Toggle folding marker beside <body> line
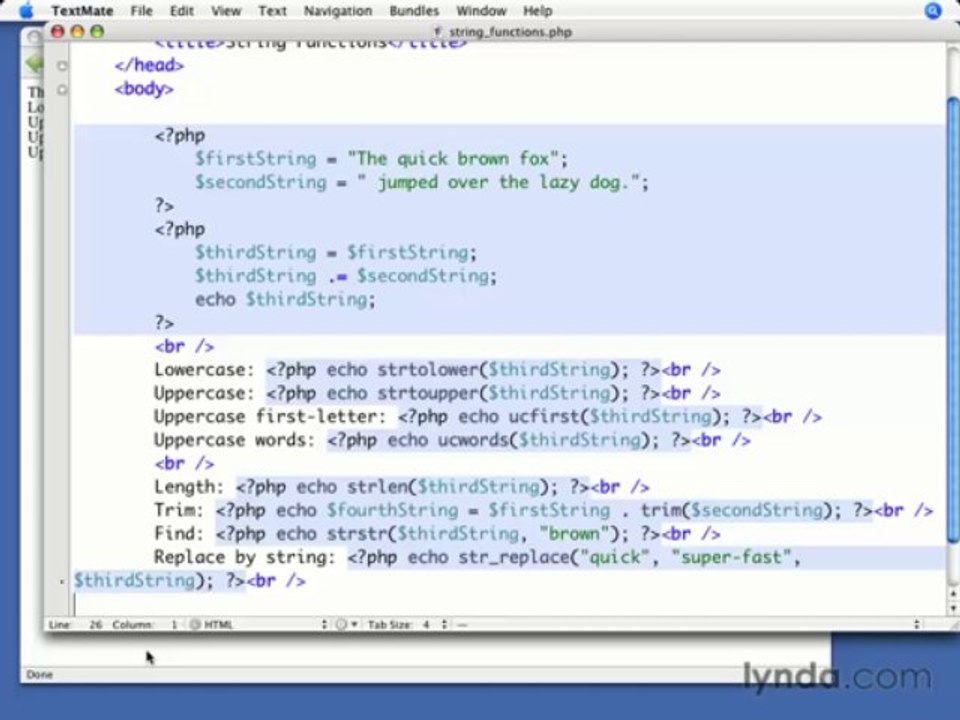Viewport: 960px width, 720px height. pos(62,89)
